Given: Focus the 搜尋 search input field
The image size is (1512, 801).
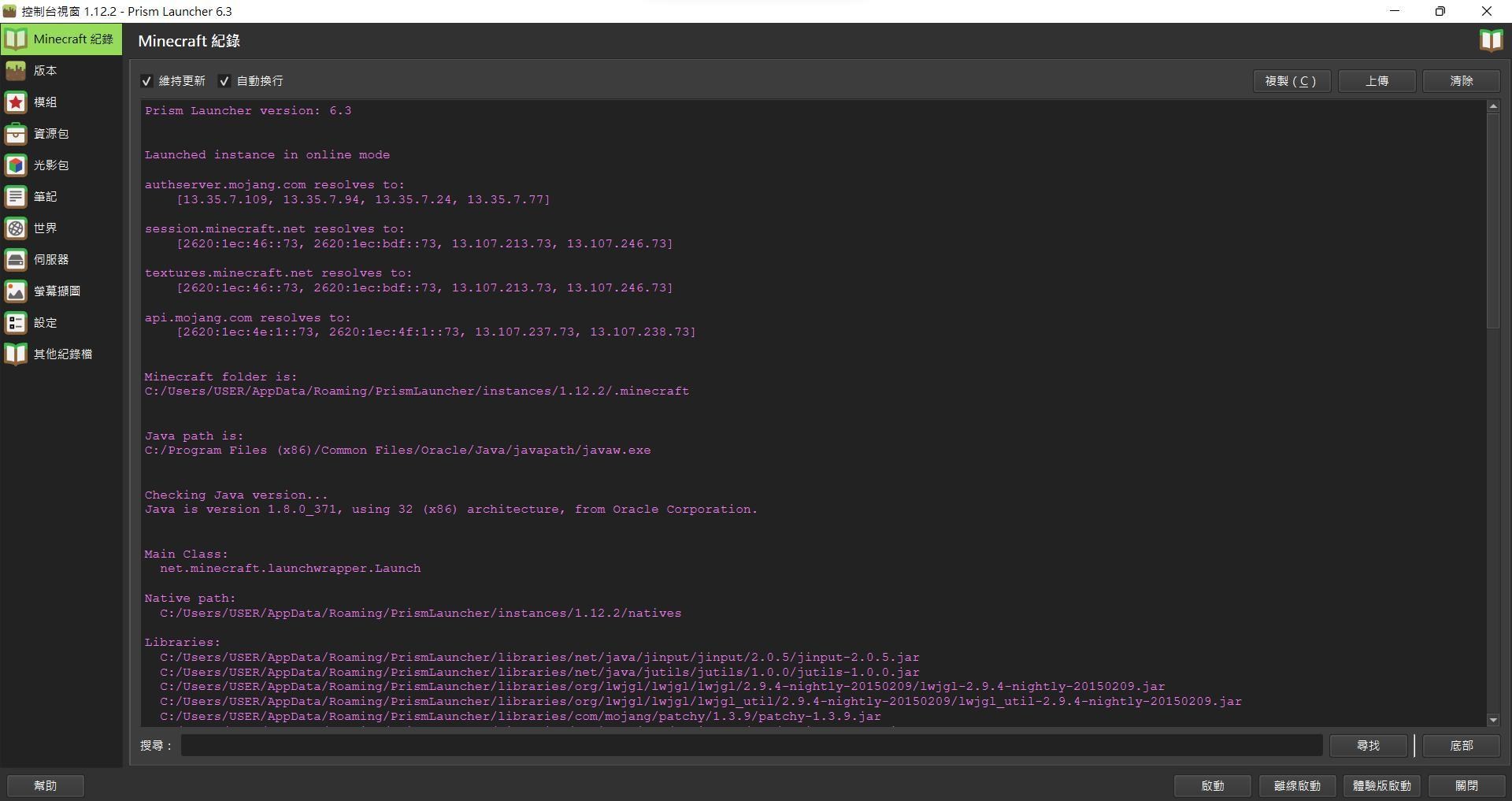Looking at the screenshot, I should click(751, 745).
